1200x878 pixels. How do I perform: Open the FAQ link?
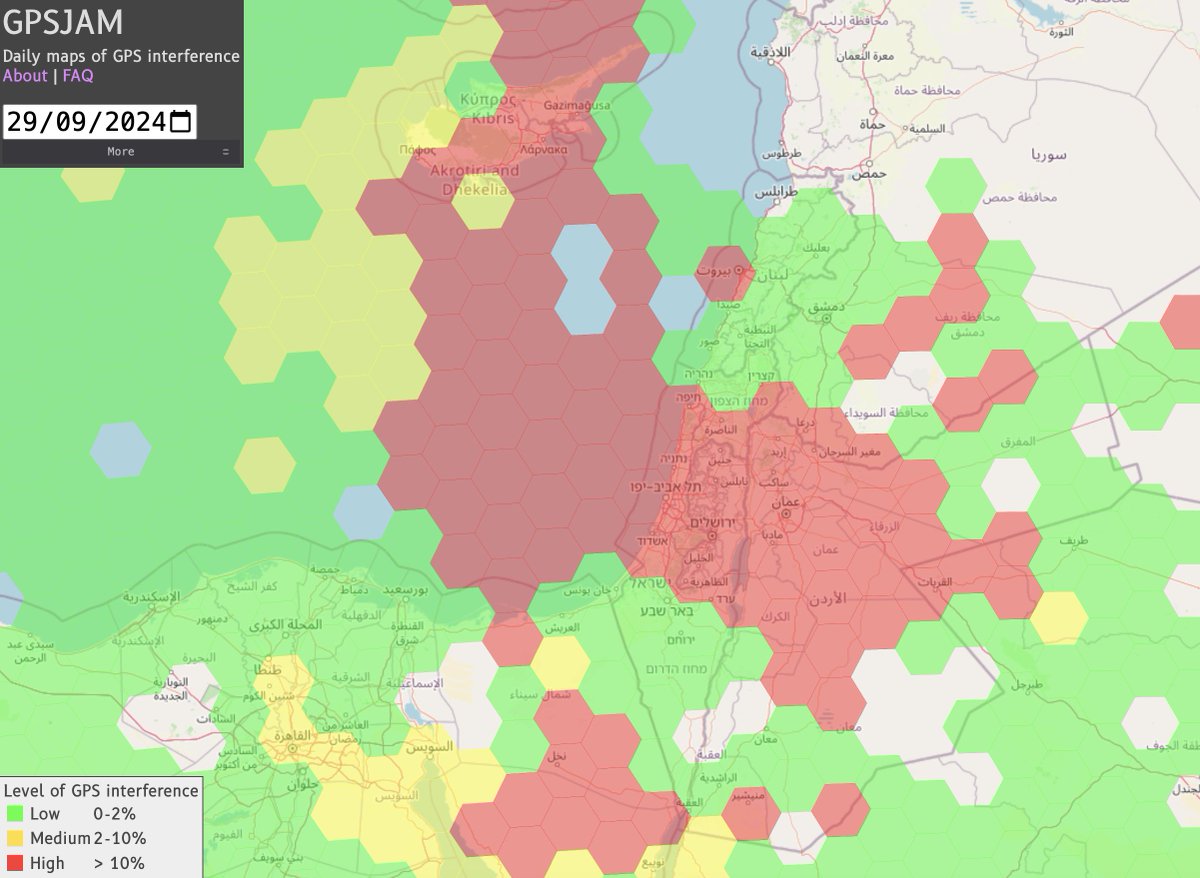[x=78, y=76]
